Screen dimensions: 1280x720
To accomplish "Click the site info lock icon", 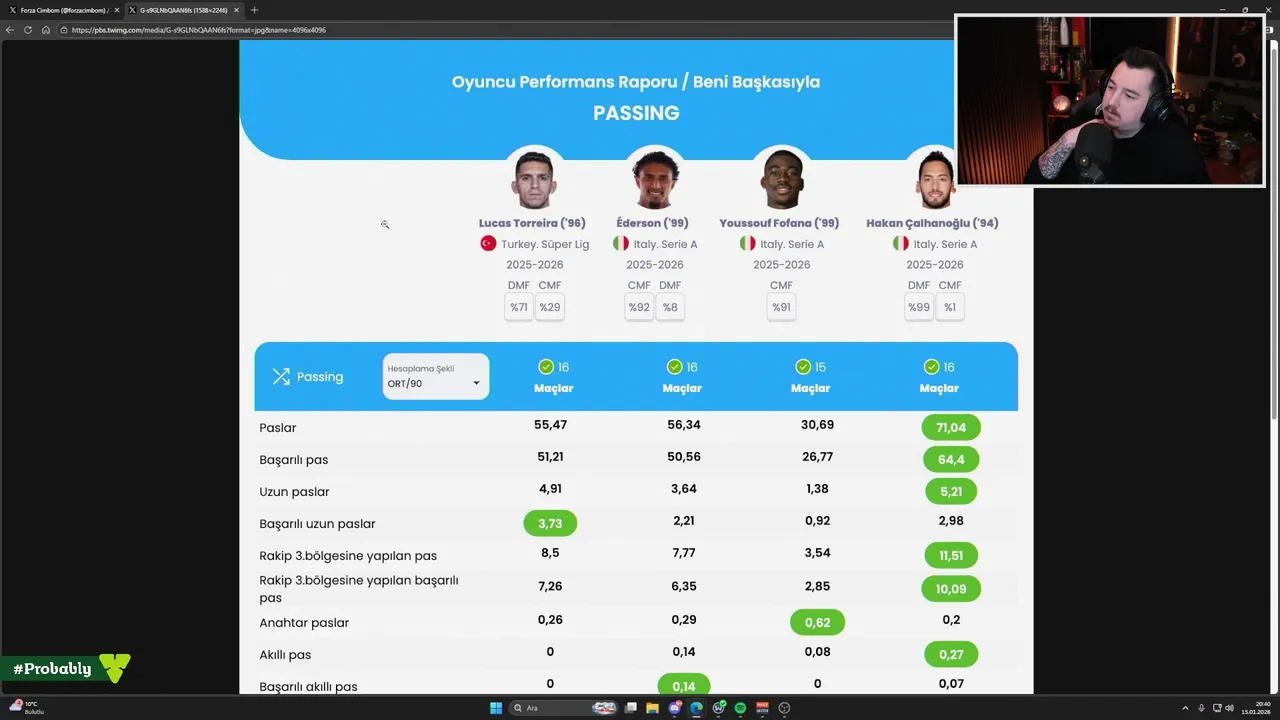I will point(64,30).
